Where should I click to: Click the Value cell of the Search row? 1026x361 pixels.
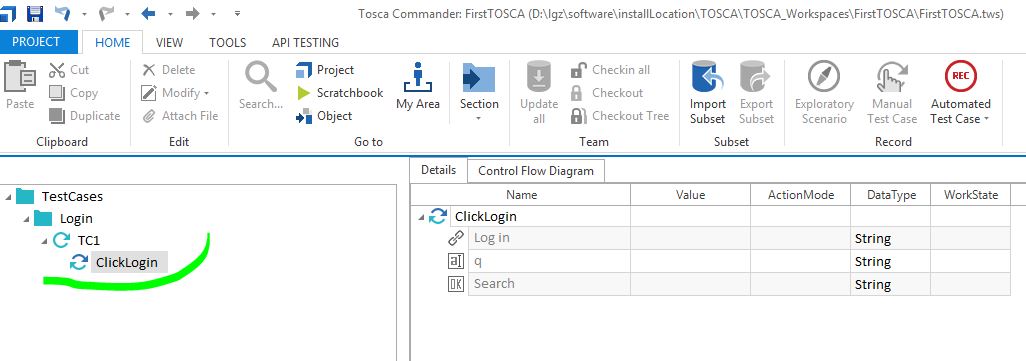coord(690,284)
